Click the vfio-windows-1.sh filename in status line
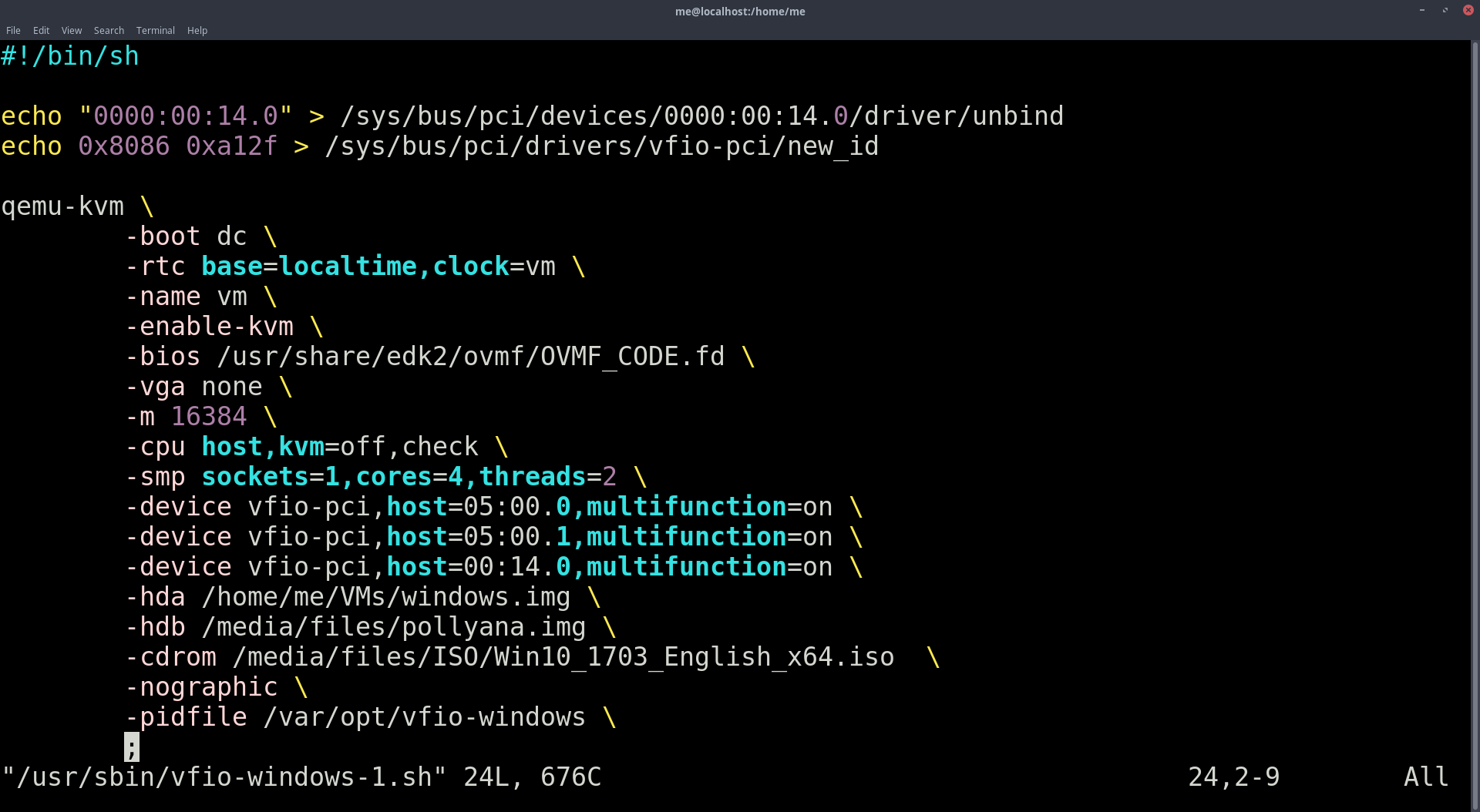 [224, 777]
